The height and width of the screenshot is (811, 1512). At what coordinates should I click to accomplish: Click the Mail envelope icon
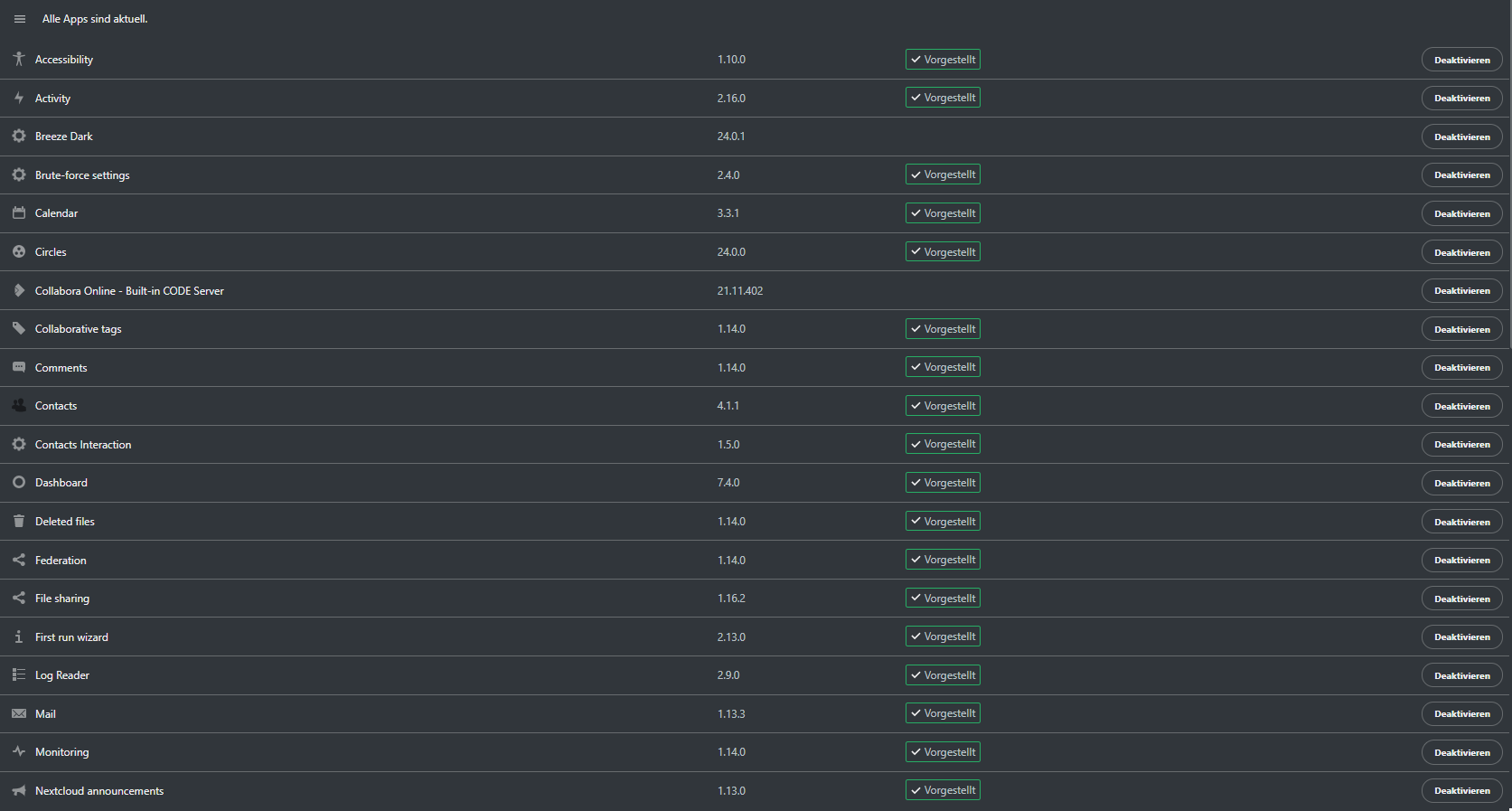[19, 713]
